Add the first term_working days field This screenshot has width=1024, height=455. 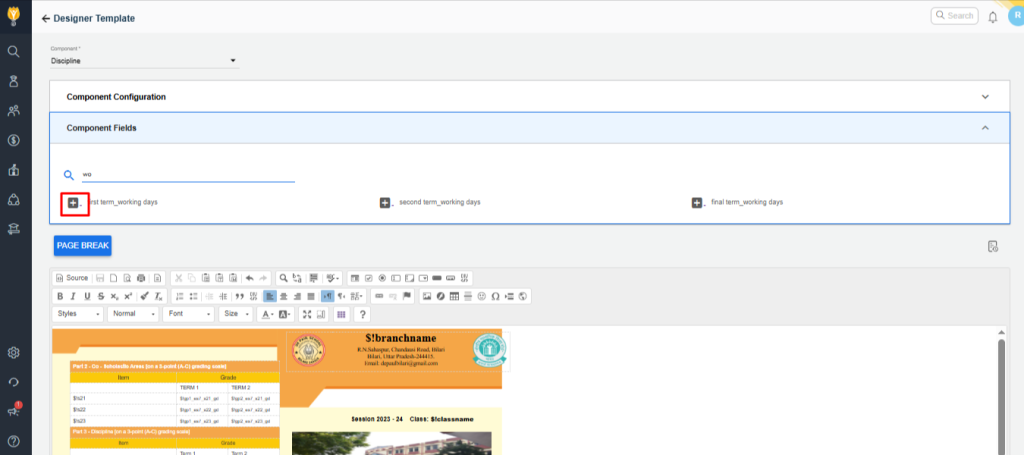[x=74, y=203]
